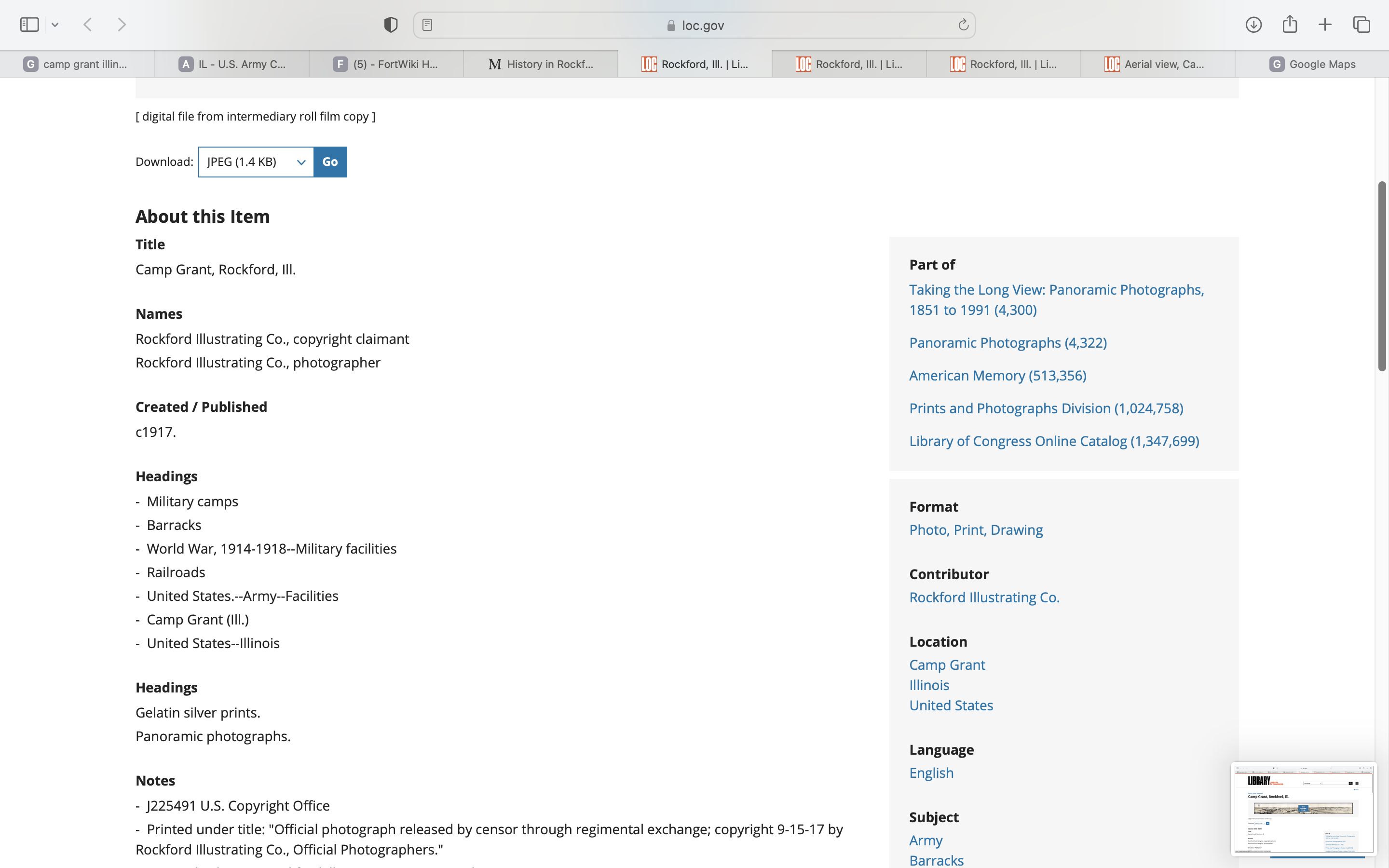The image size is (1389, 868).
Task: Click the reader view icon in address bar
Action: [427, 25]
